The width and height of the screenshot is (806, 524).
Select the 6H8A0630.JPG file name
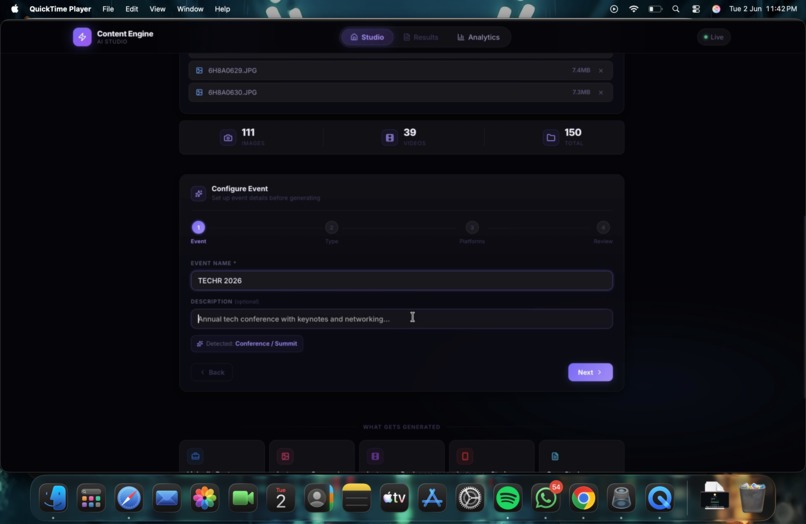pos(232,93)
